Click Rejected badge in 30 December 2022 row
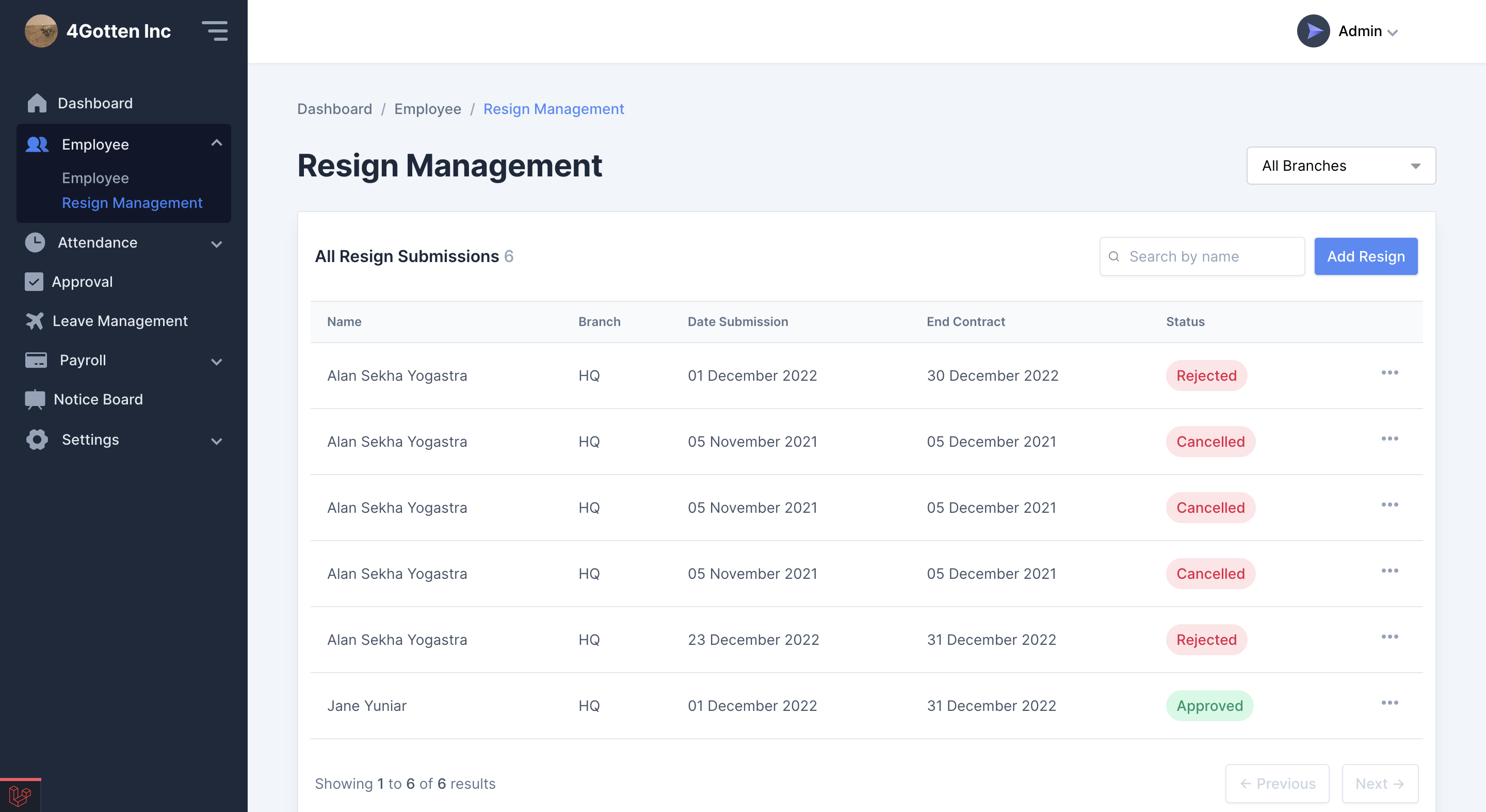The height and width of the screenshot is (812, 1486). click(1206, 376)
